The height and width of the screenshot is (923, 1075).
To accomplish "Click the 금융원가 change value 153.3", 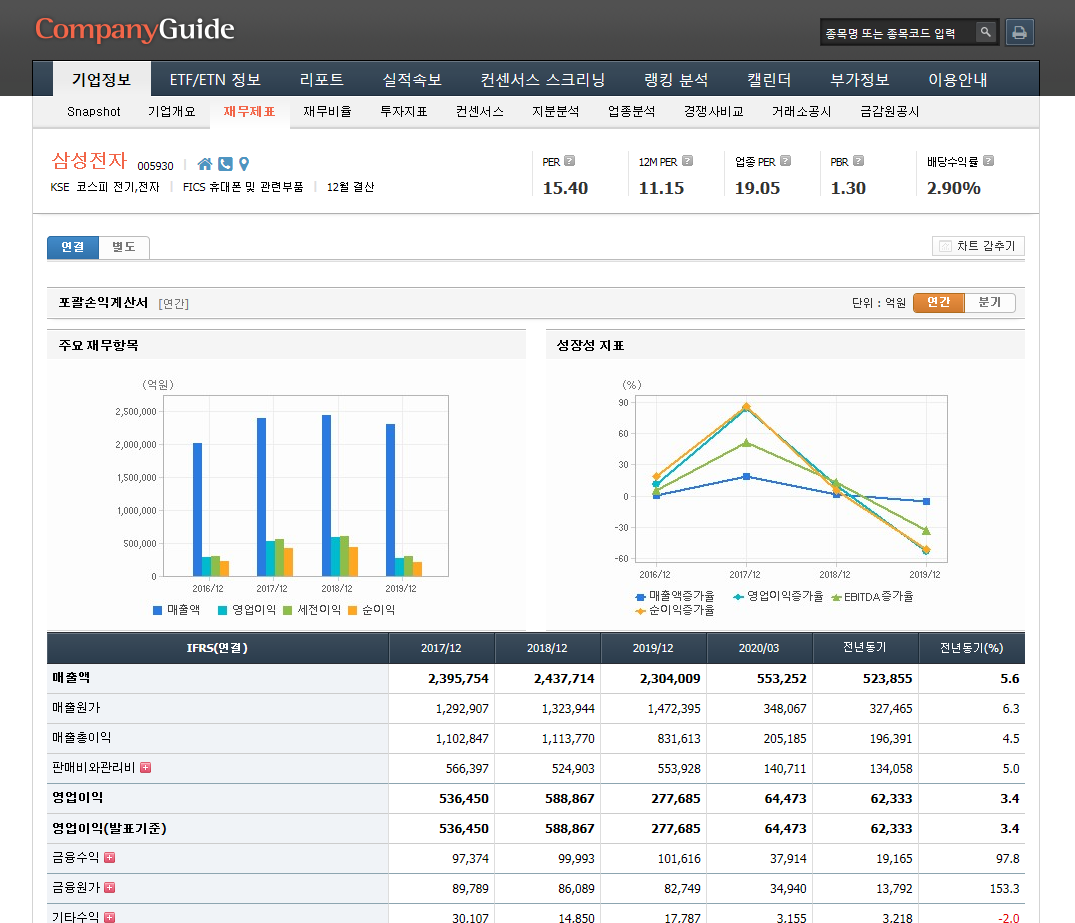I will [x=1004, y=888].
